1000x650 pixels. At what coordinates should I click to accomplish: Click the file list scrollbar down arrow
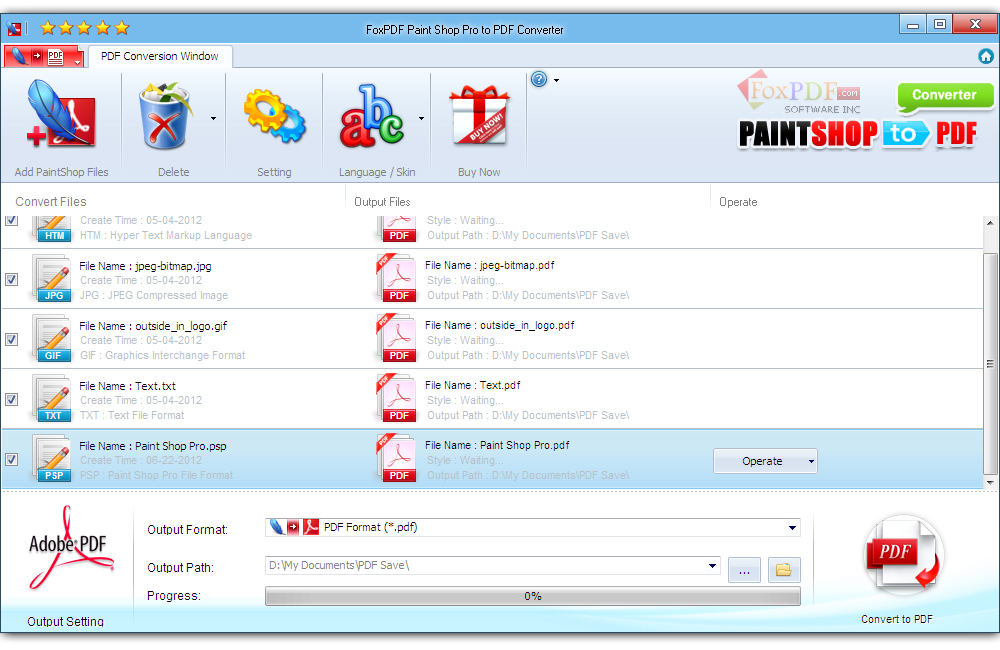[x=990, y=482]
